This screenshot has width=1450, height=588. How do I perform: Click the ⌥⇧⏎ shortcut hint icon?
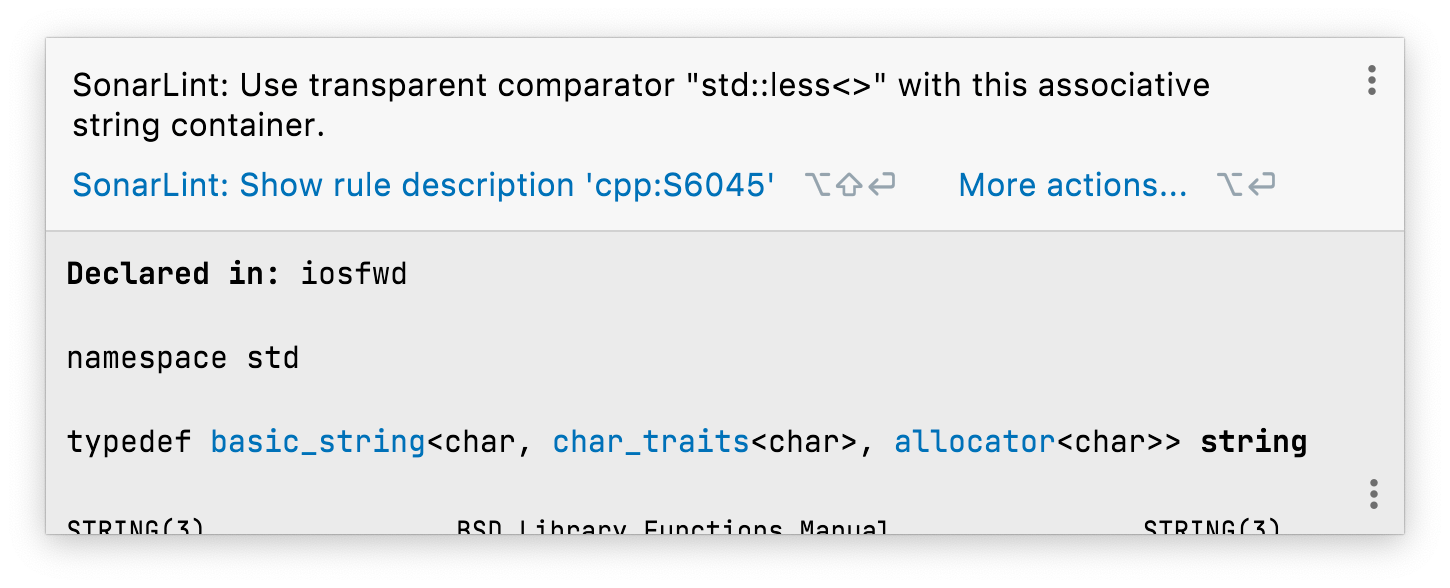(x=848, y=184)
